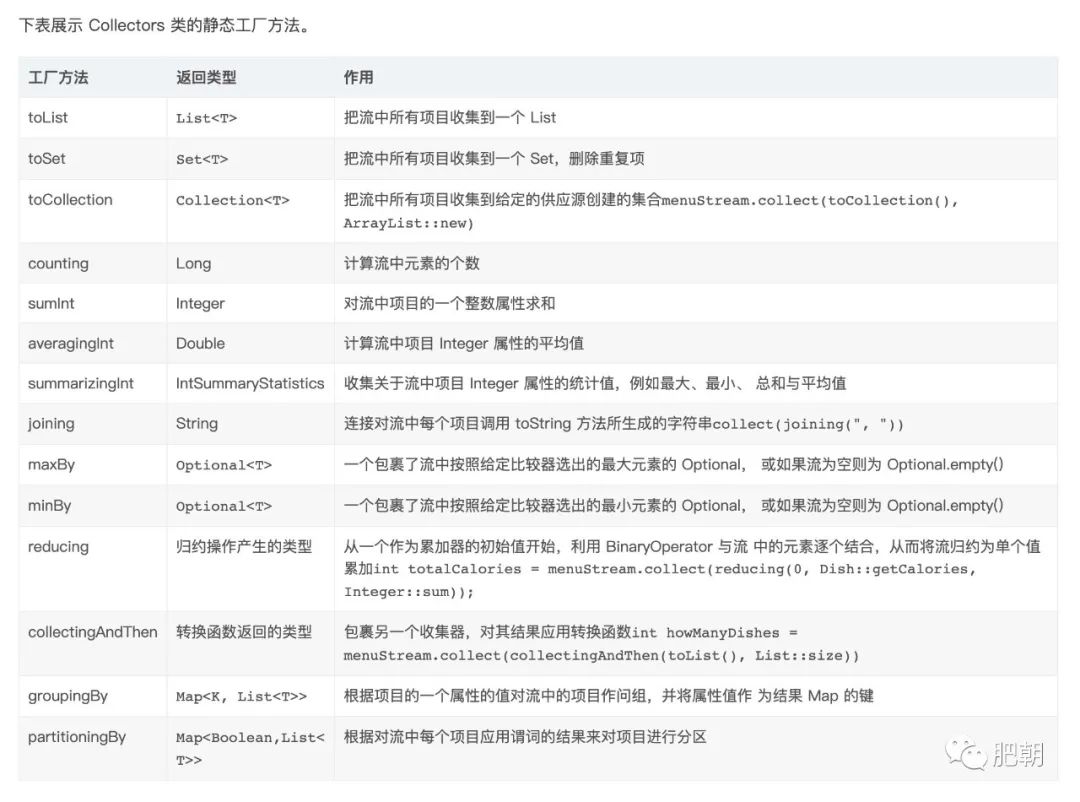Click the minBy description about 最小元素

(674, 505)
